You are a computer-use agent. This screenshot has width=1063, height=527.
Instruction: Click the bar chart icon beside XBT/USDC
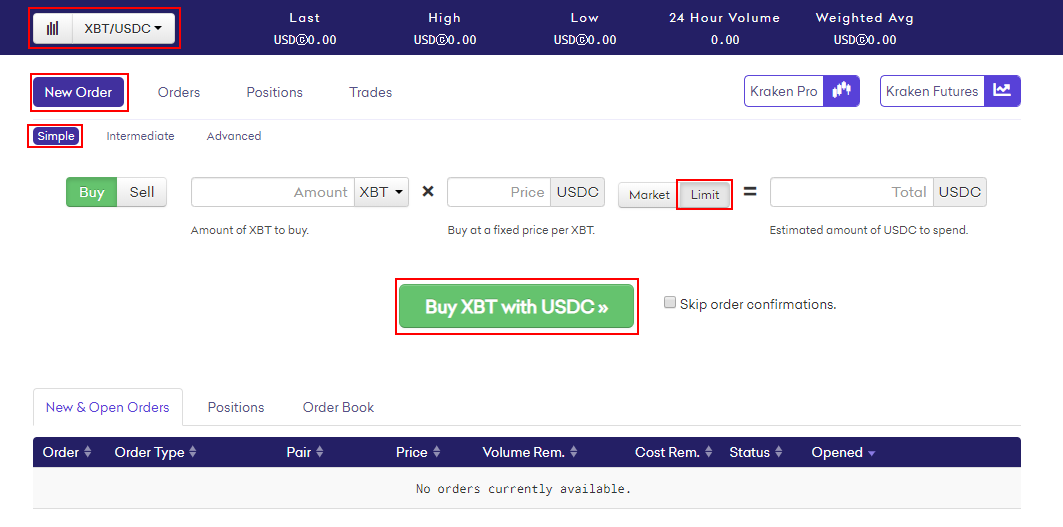[x=53, y=28]
